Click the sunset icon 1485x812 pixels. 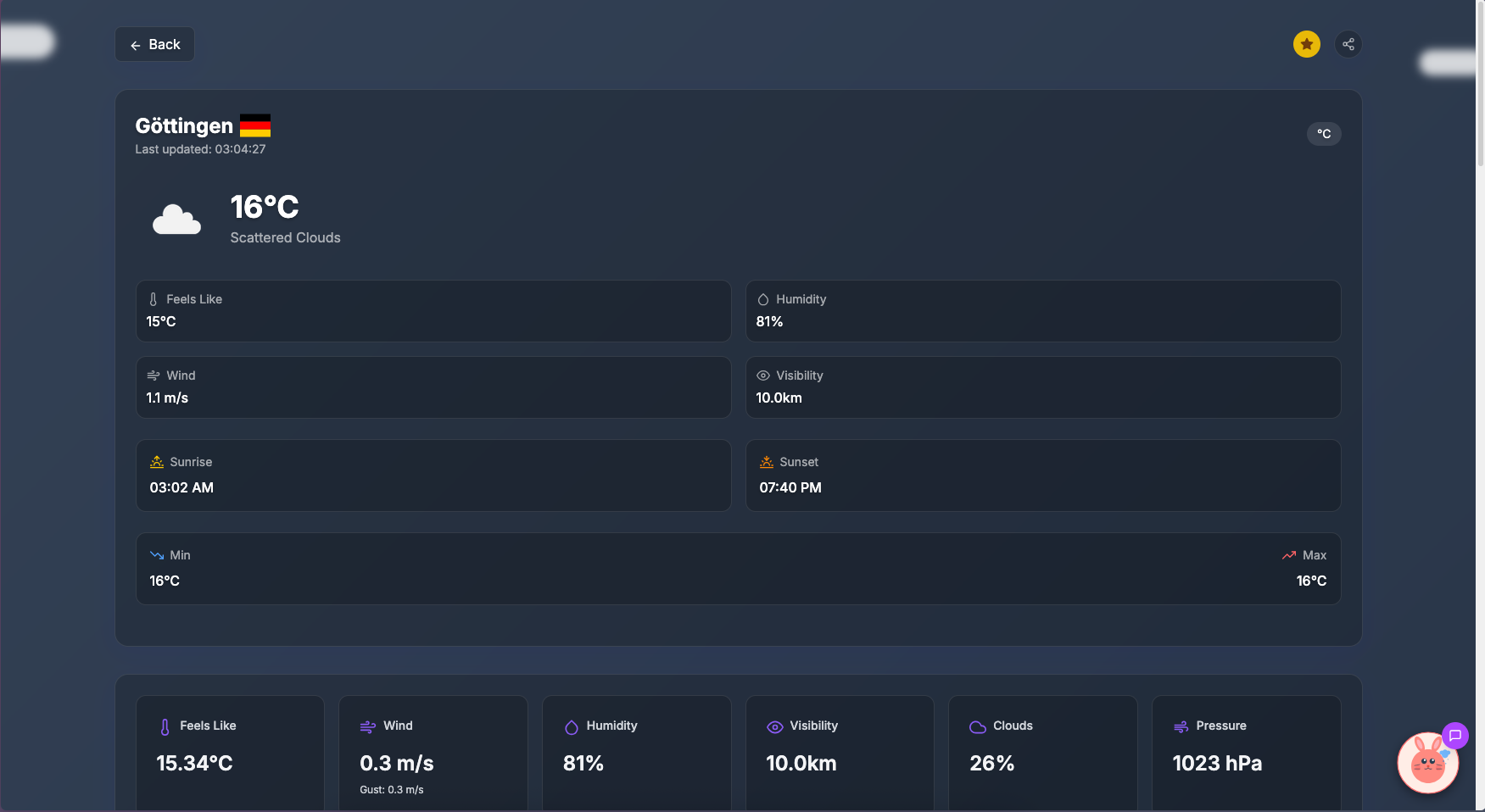pos(767,462)
